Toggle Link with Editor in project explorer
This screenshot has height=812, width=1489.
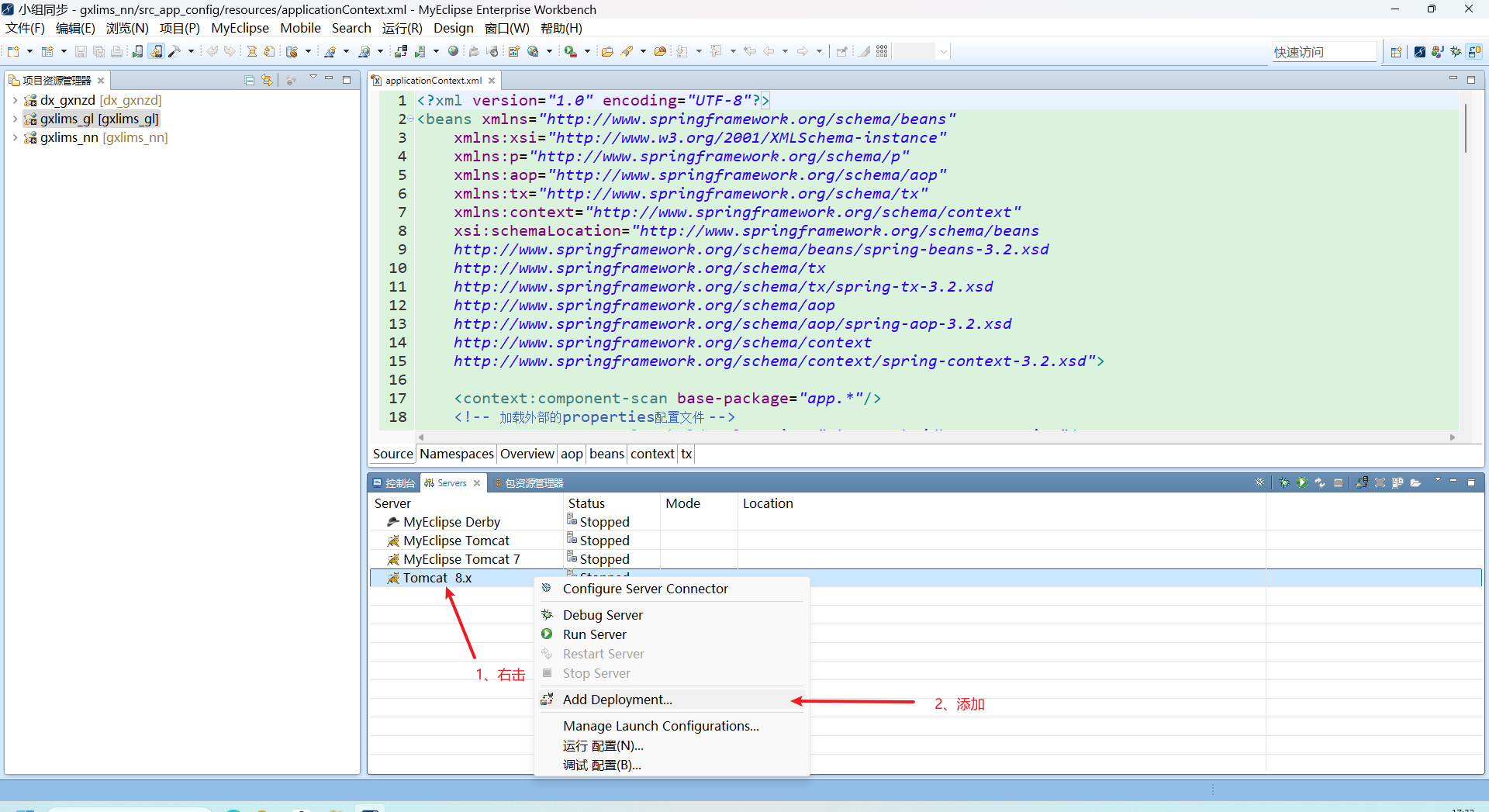tap(267, 80)
